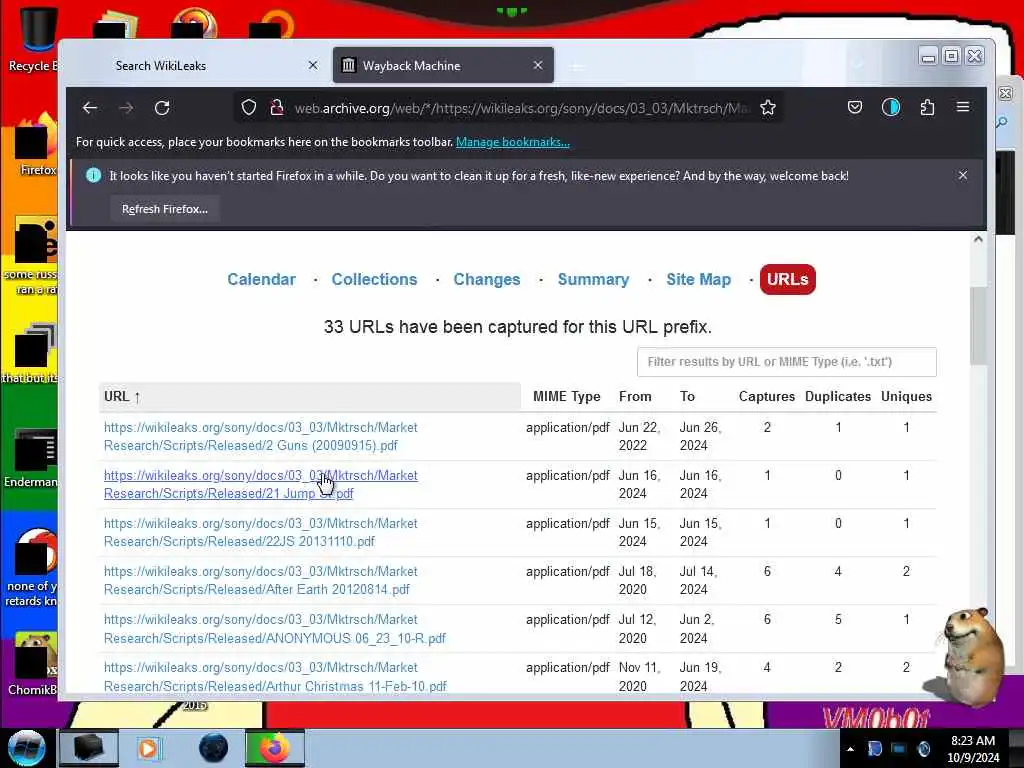The width and height of the screenshot is (1024, 768).
Task: Sort by the Duplicates column header
Action: [x=838, y=396]
